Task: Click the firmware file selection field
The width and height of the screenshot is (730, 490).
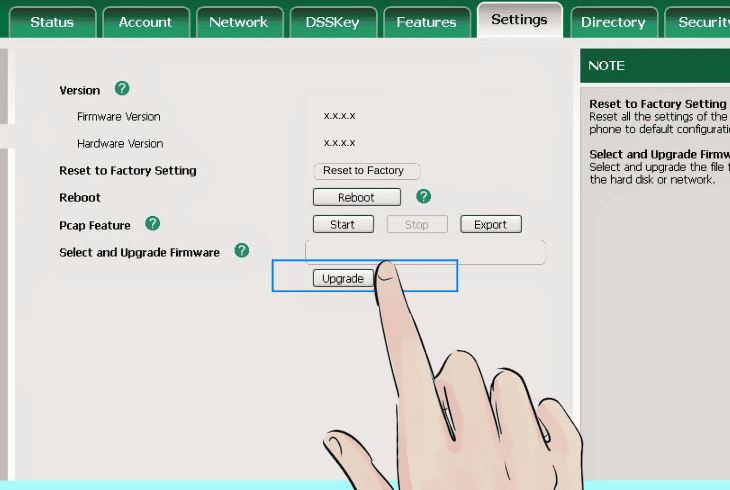Action: tap(424, 252)
